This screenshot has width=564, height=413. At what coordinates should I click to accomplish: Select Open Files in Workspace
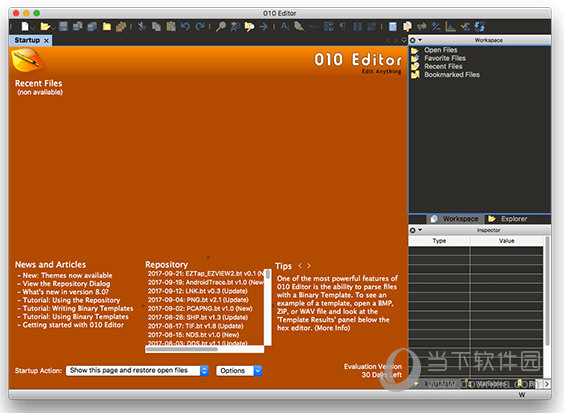pyautogui.click(x=441, y=50)
